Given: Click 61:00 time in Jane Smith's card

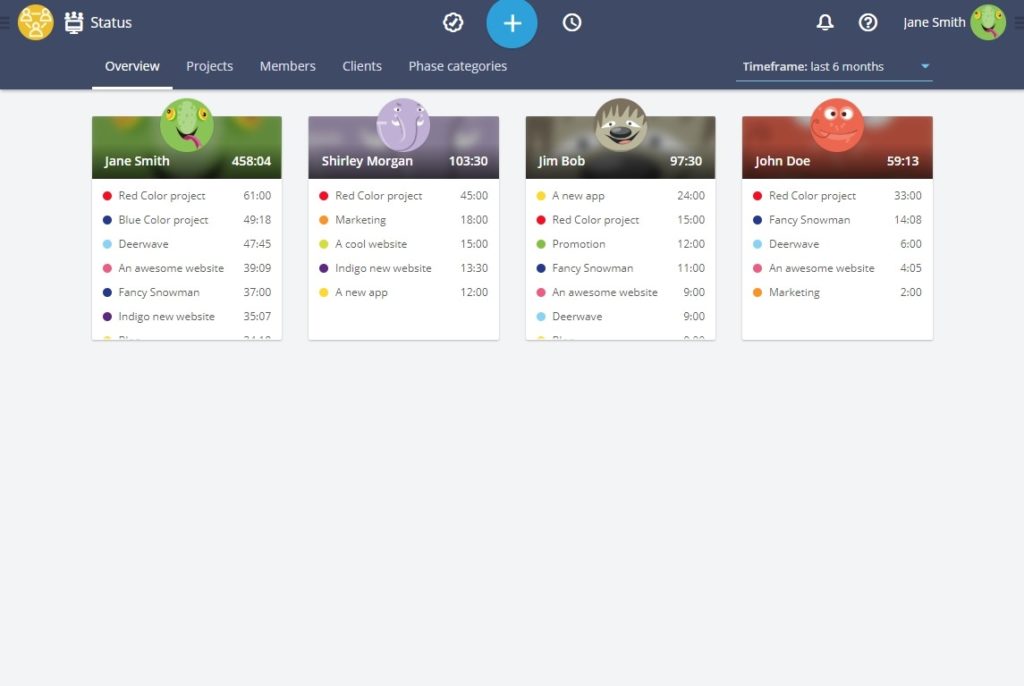Looking at the screenshot, I should point(257,195).
